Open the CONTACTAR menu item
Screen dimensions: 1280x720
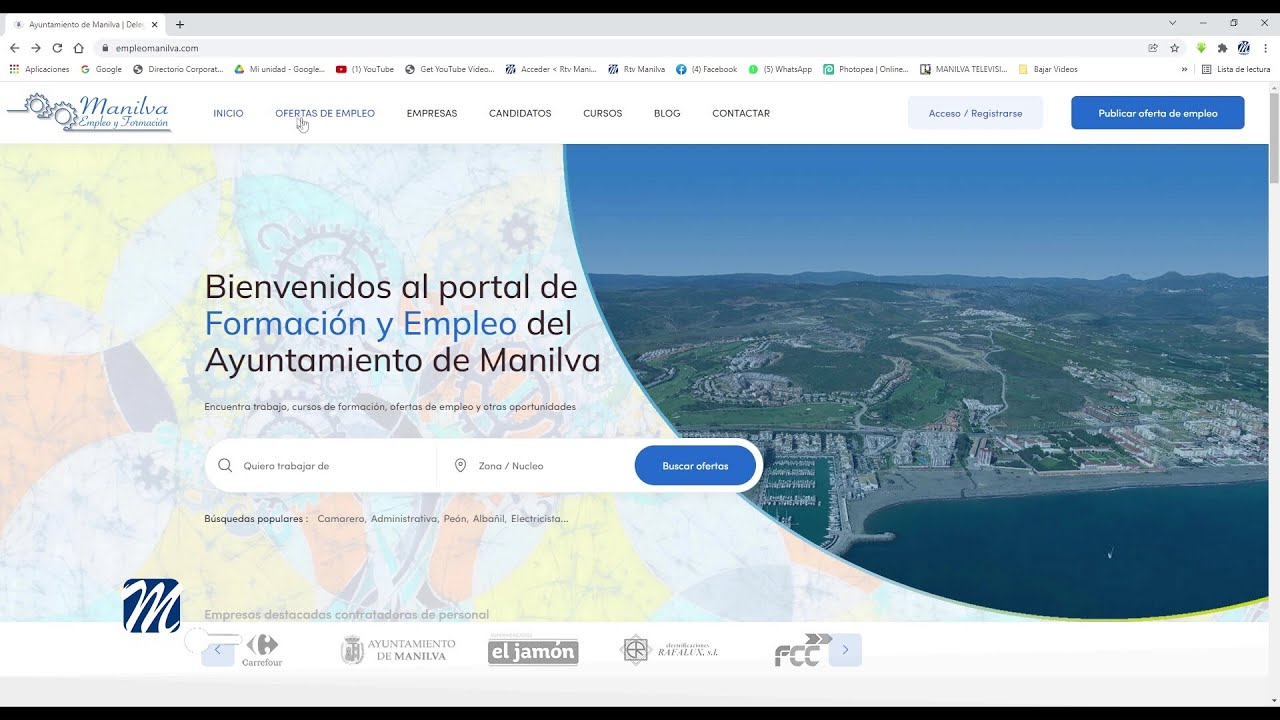pyautogui.click(x=741, y=113)
